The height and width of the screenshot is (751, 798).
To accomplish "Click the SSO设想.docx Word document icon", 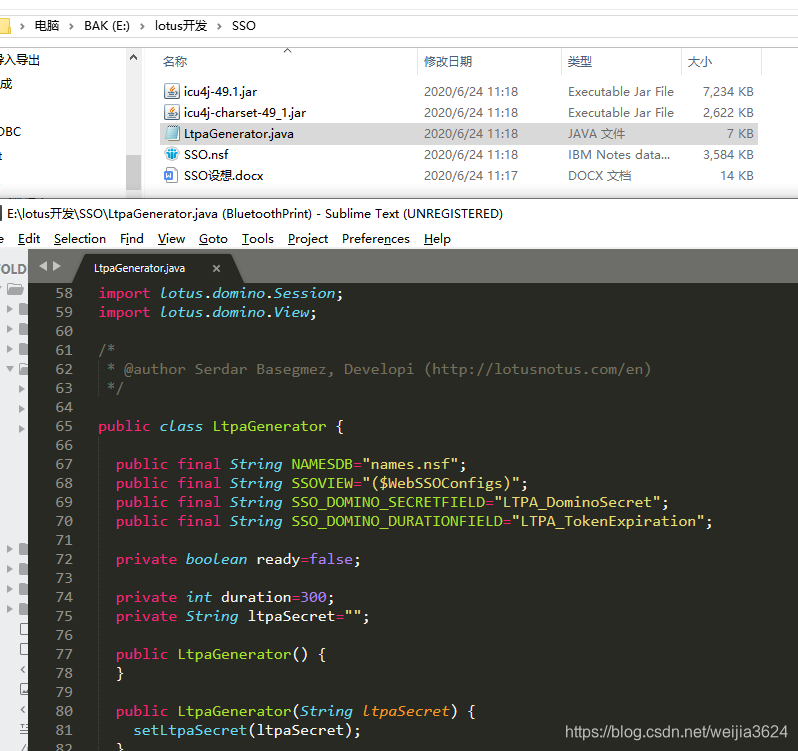I will [x=170, y=176].
